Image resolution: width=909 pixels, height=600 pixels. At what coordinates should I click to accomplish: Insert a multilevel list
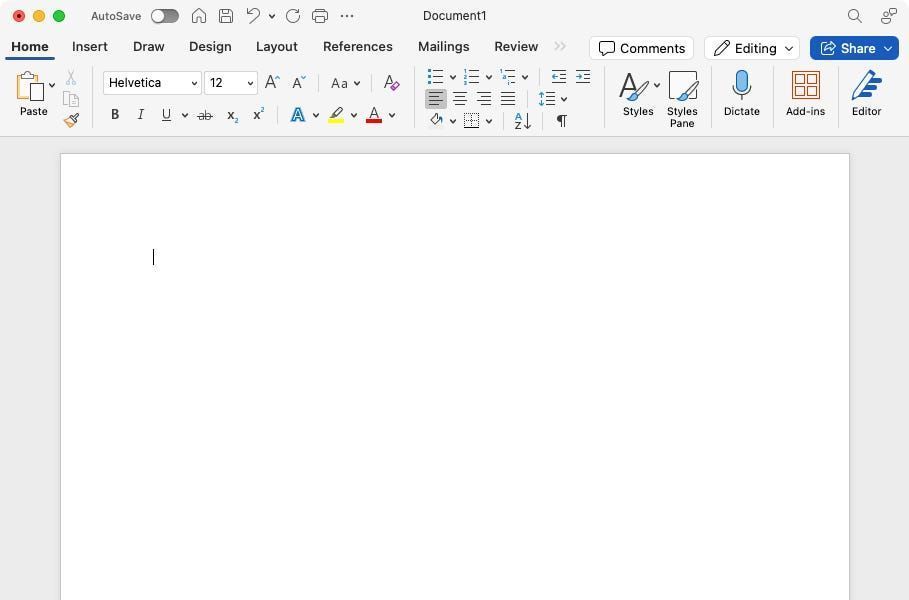click(x=508, y=77)
